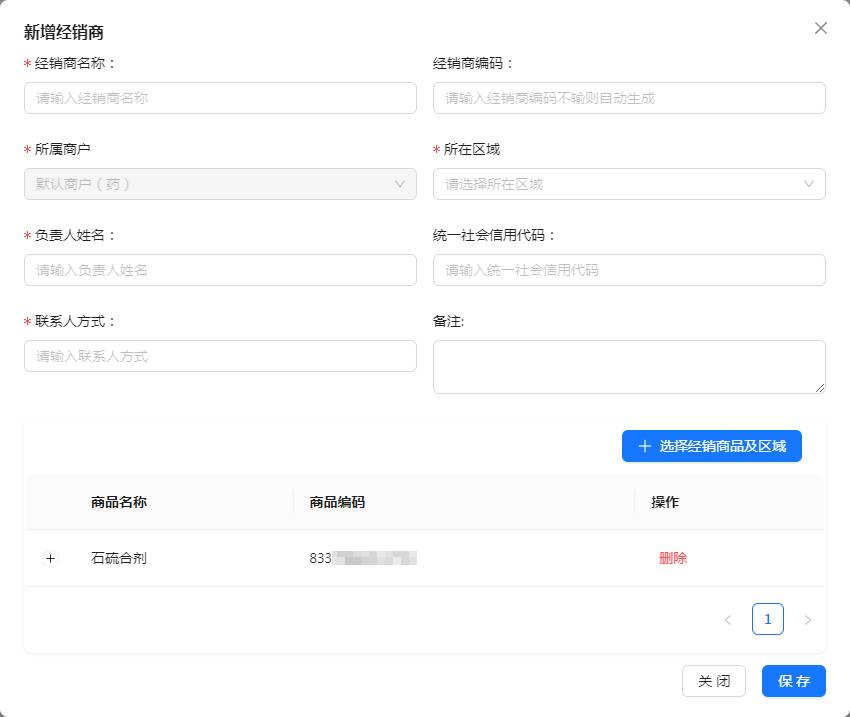The height and width of the screenshot is (717, 850).
Task: Click the 统一社会信用代码 input field
Action: [x=629, y=270]
